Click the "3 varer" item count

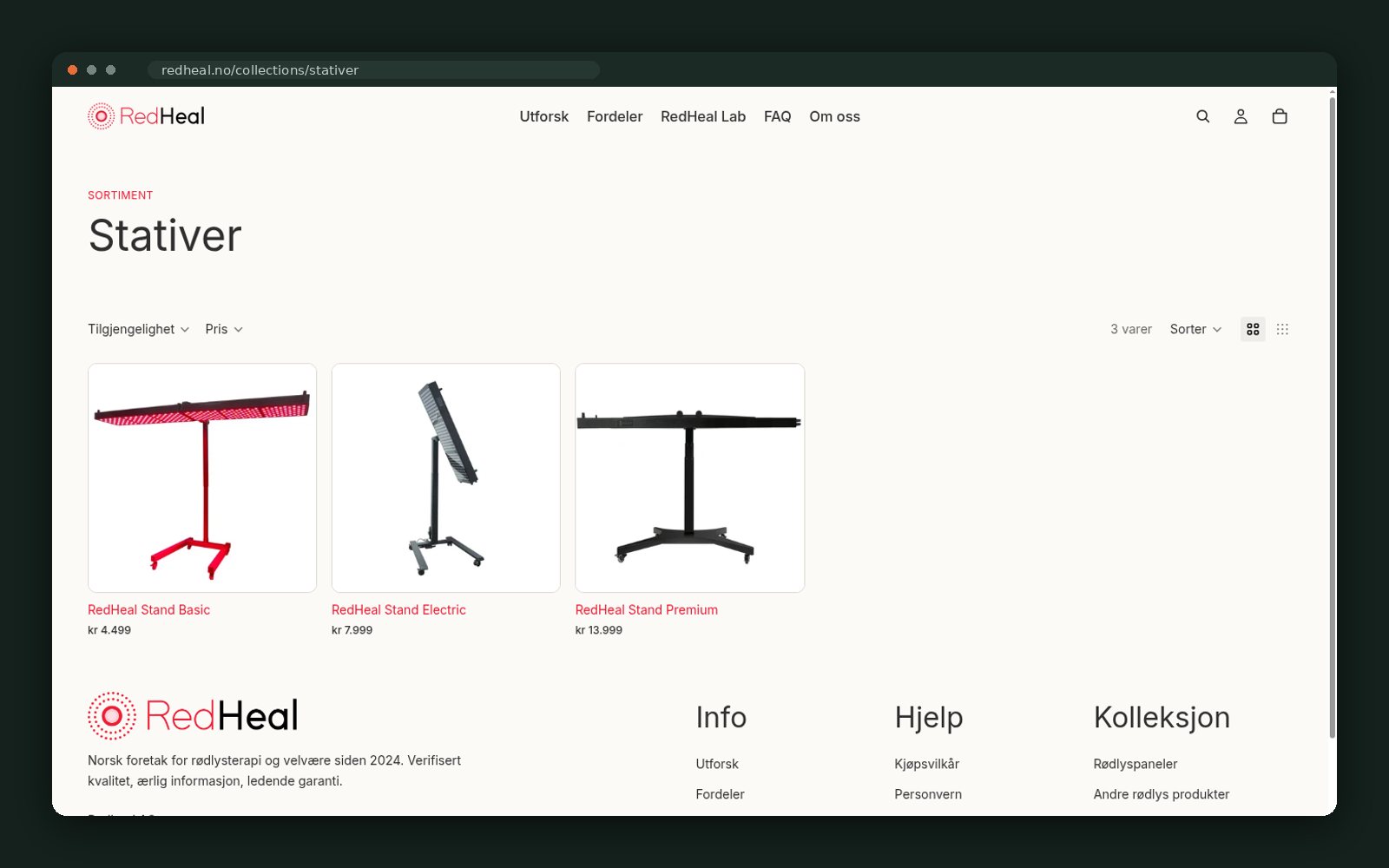(x=1131, y=329)
